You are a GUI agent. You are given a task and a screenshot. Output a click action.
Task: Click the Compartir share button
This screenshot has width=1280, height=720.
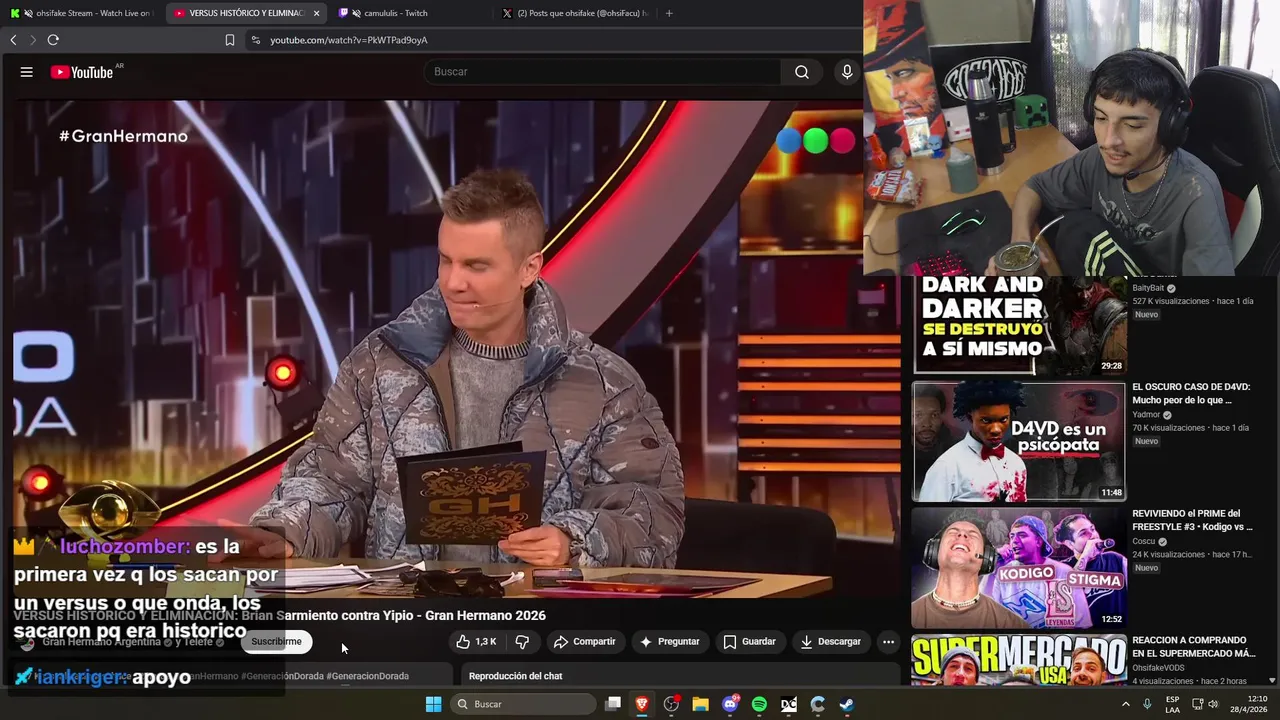pos(584,642)
